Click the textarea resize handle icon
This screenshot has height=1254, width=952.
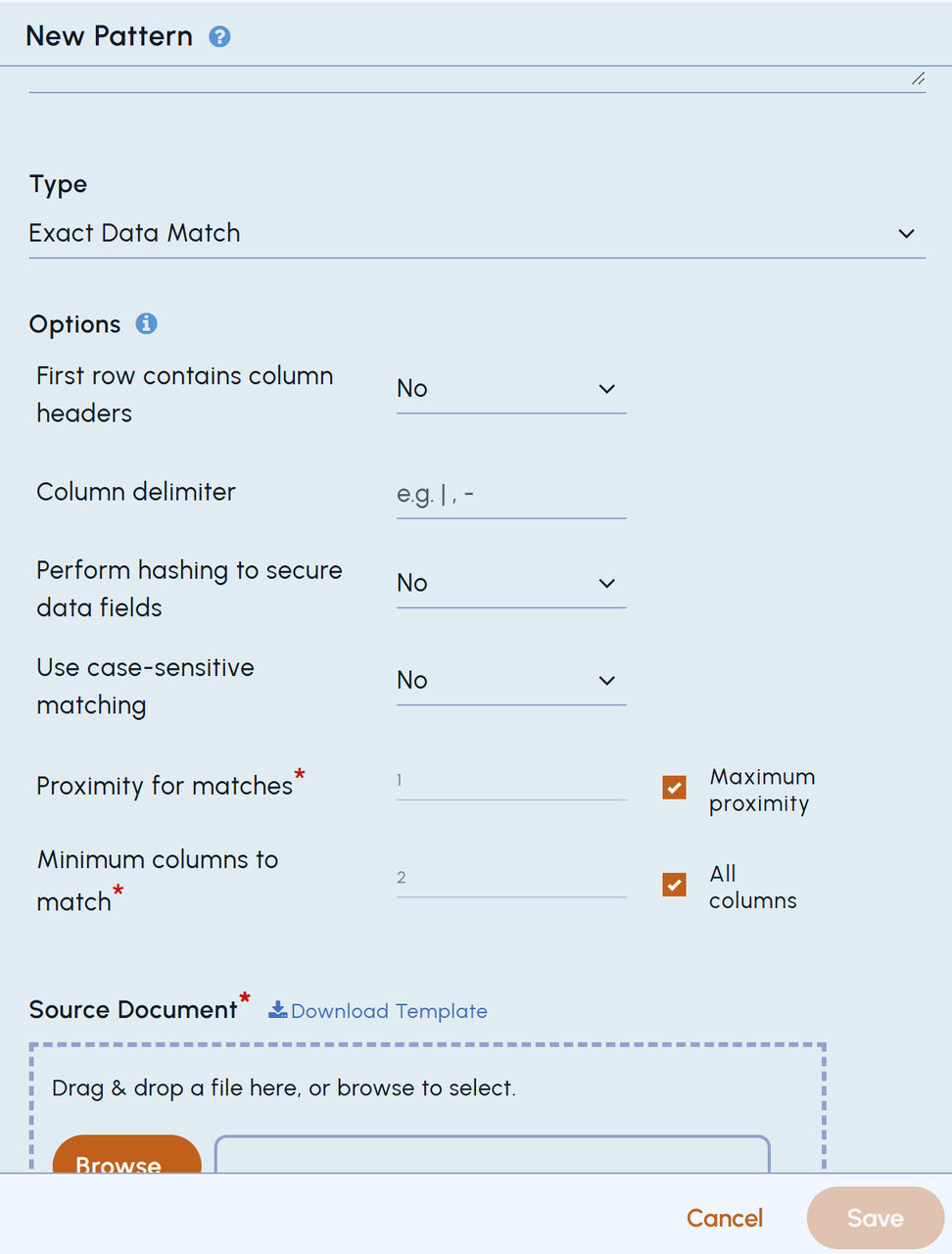(x=918, y=78)
